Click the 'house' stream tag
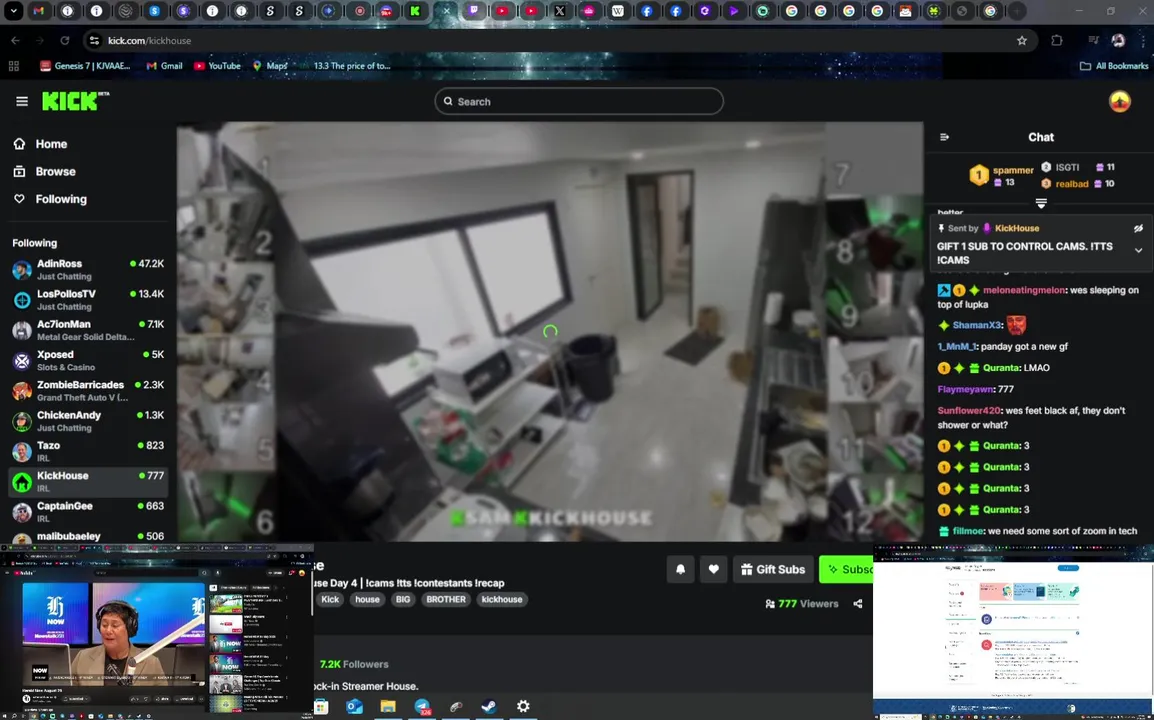Screen dimensions: 1154x720 pyautogui.click(x=367, y=599)
